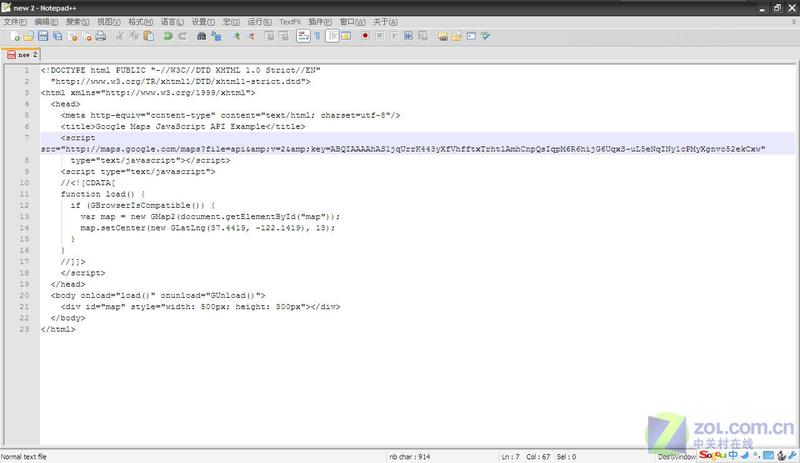Image resolution: width=800 pixels, height=463 pixels.
Task: Select the "new 2" document tab
Action: click(21, 55)
